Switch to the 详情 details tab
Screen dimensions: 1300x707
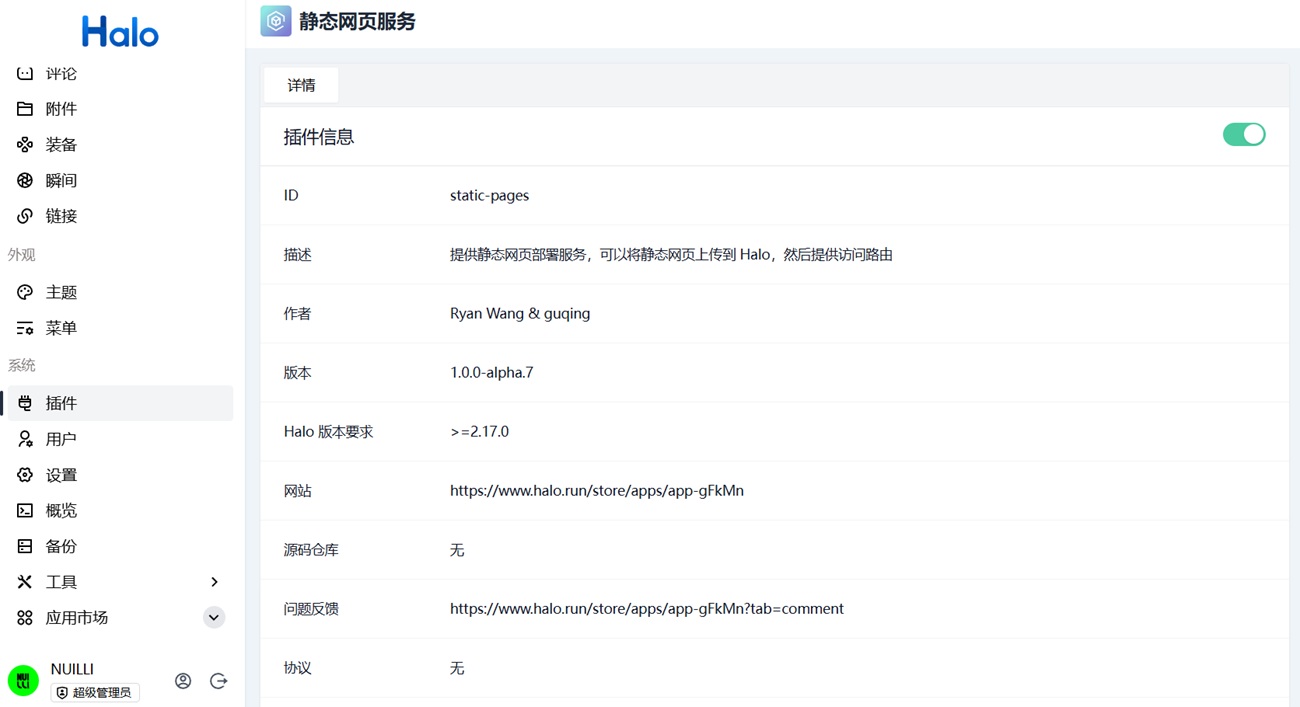pyautogui.click(x=301, y=86)
